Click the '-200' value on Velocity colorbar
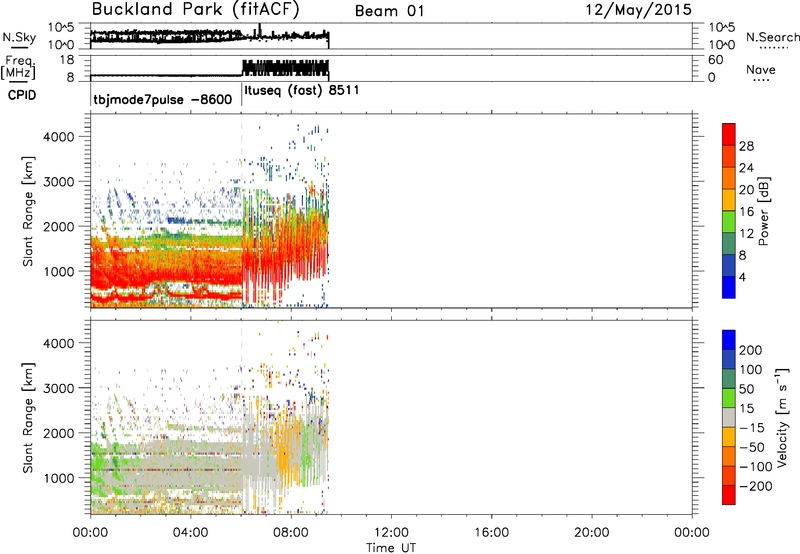This screenshot has height=554, width=800. tap(756, 486)
